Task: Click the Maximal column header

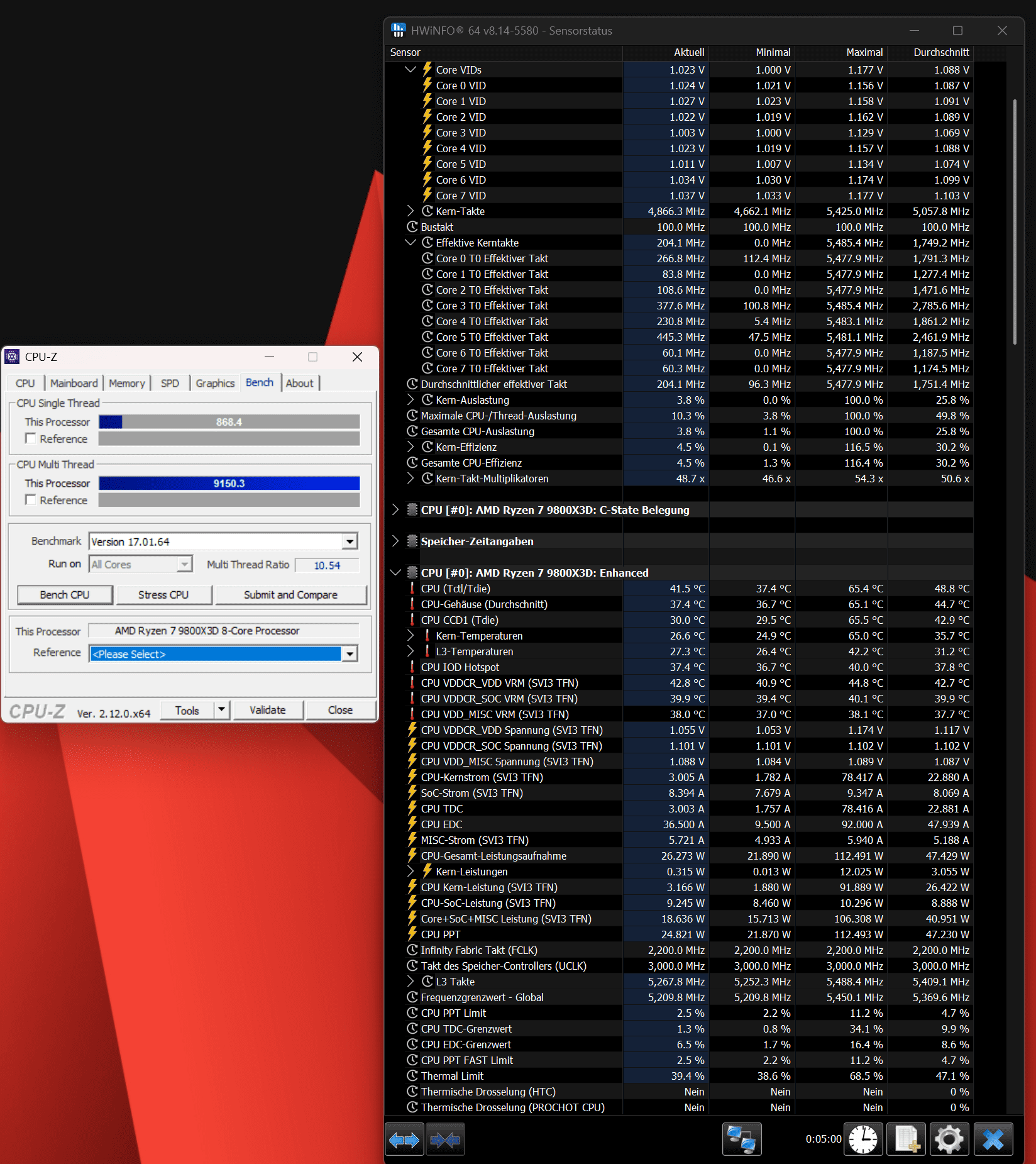Action: pos(841,52)
